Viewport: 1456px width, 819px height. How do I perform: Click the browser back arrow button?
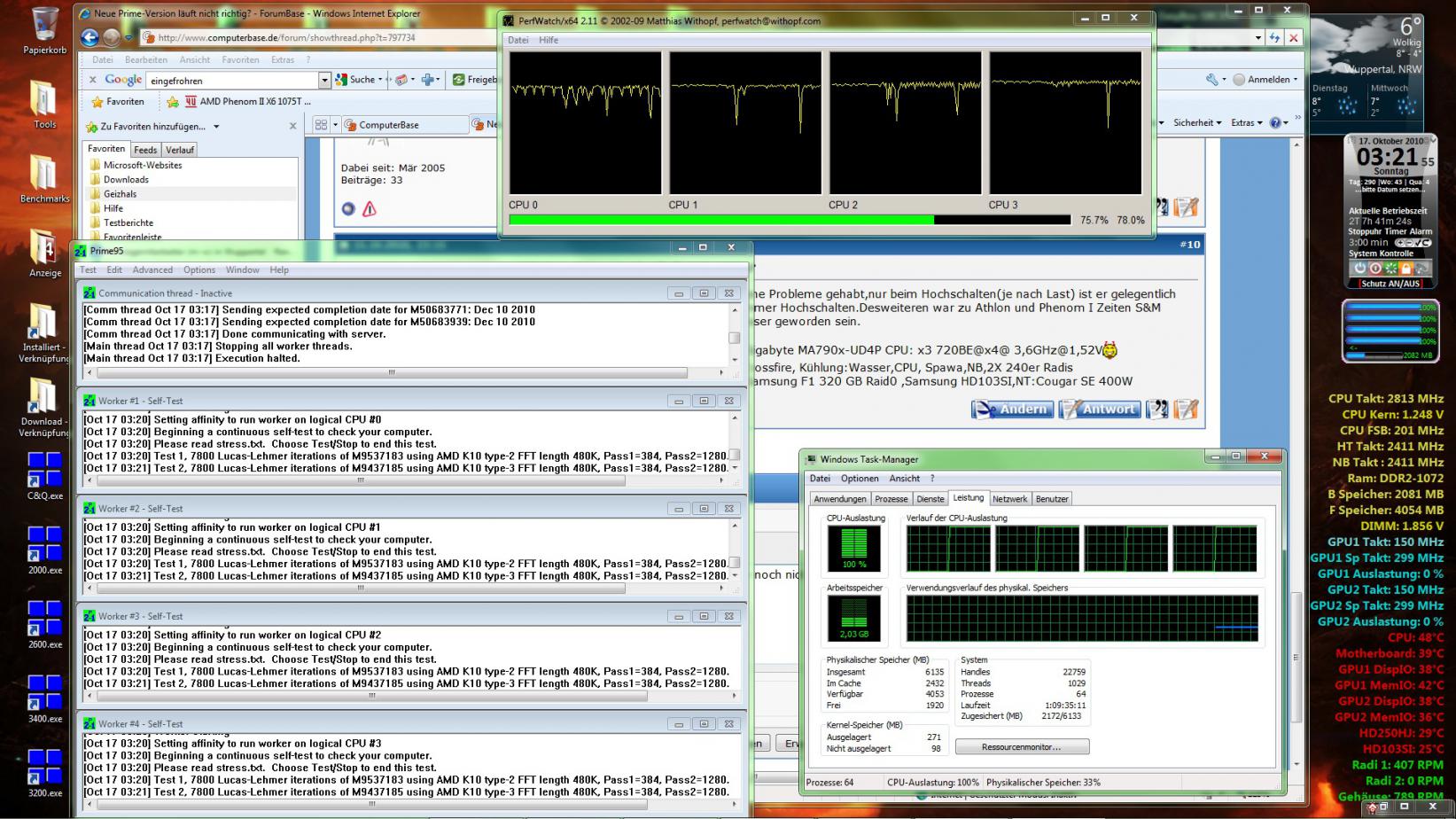(90, 37)
